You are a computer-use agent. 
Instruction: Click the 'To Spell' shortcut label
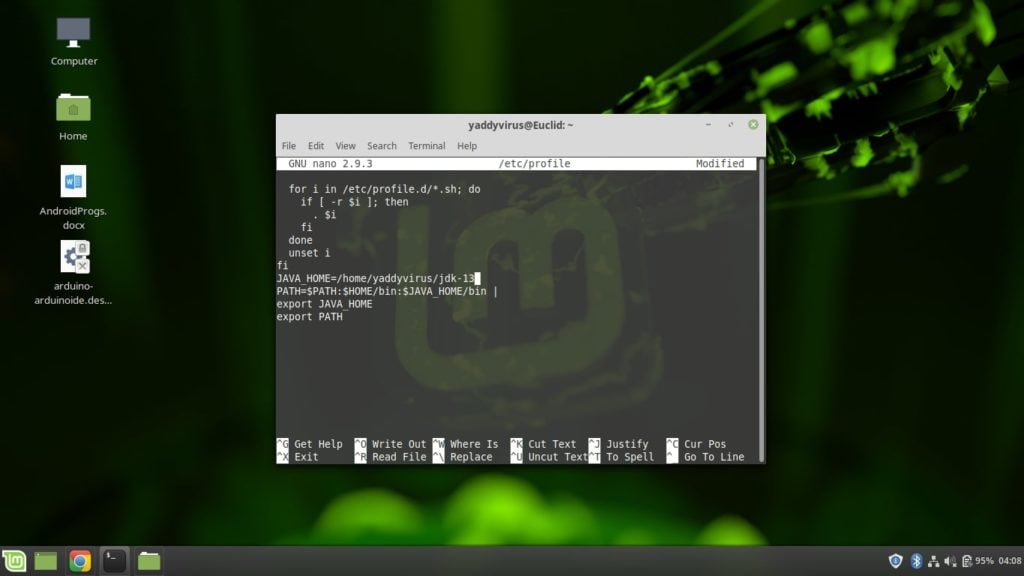[x=630, y=457]
